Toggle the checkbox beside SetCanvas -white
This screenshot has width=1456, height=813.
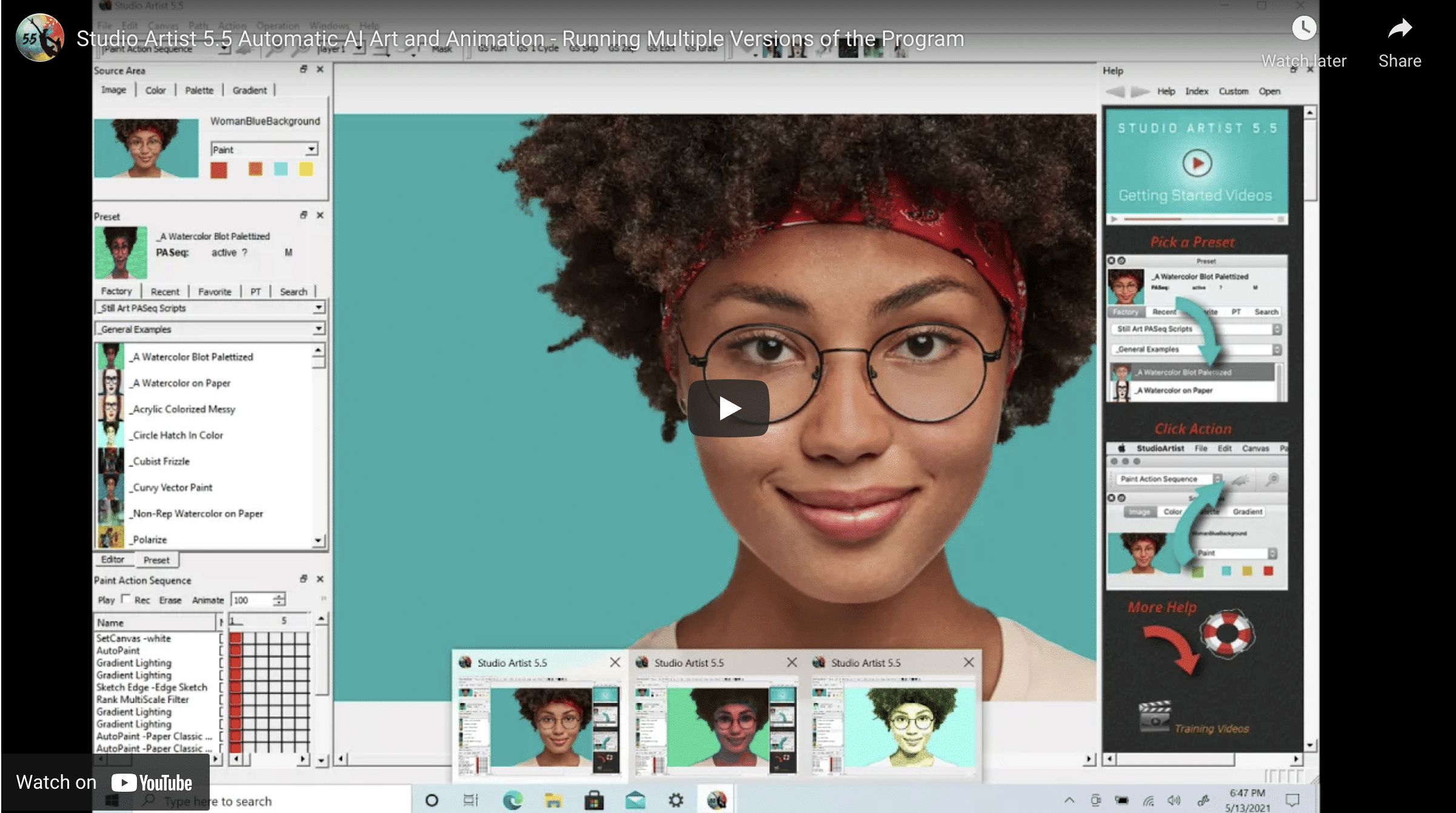pyautogui.click(x=221, y=638)
